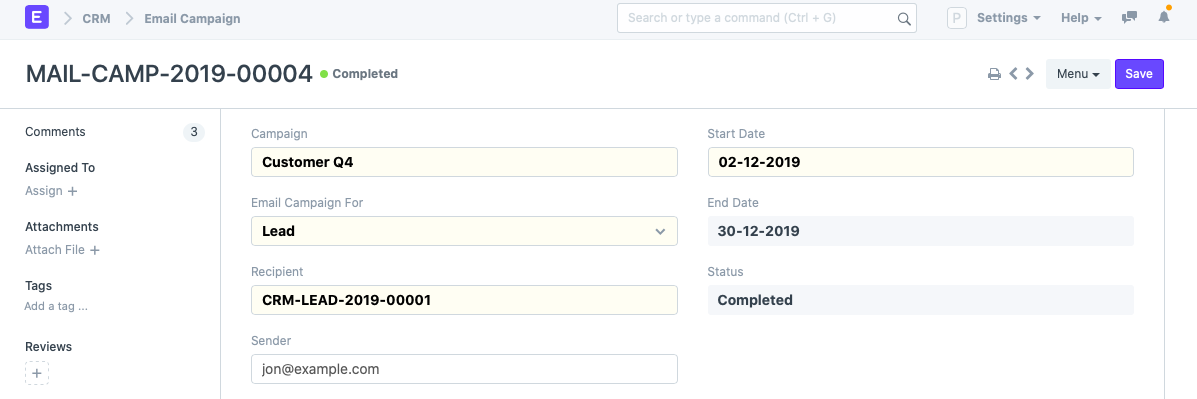Image resolution: width=1197 pixels, height=399 pixels.
Task: Click Assign + in the sidebar
Action: tap(51, 191)
